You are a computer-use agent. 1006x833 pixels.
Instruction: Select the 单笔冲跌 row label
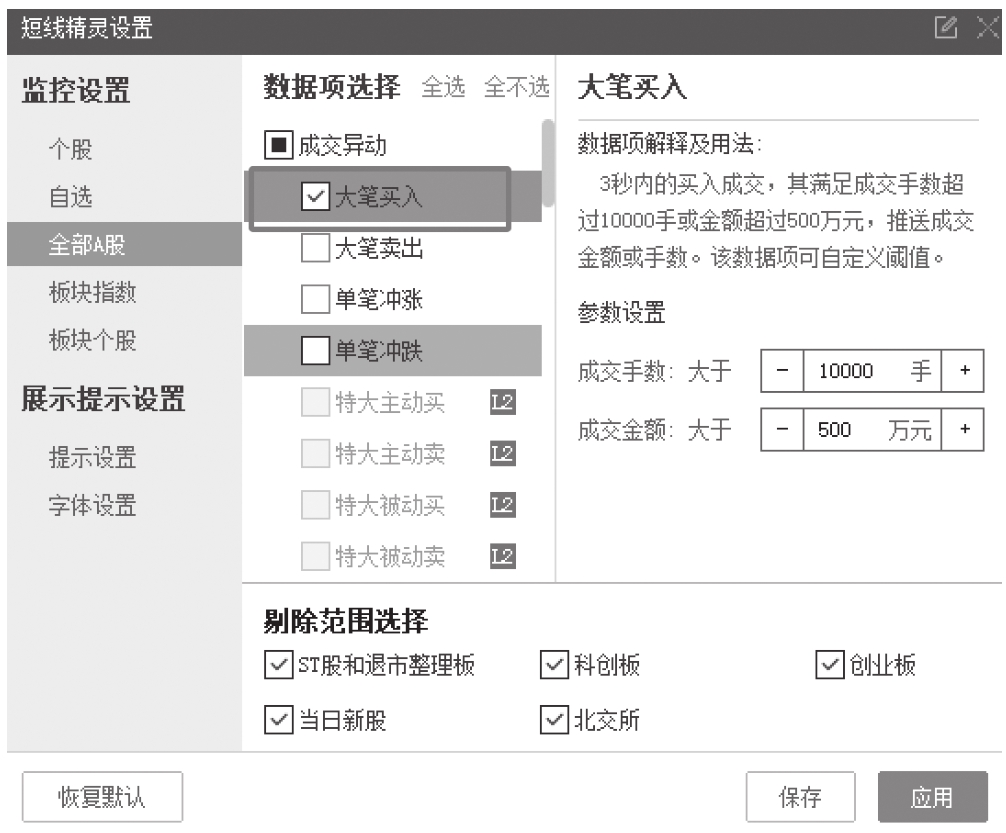379,351
